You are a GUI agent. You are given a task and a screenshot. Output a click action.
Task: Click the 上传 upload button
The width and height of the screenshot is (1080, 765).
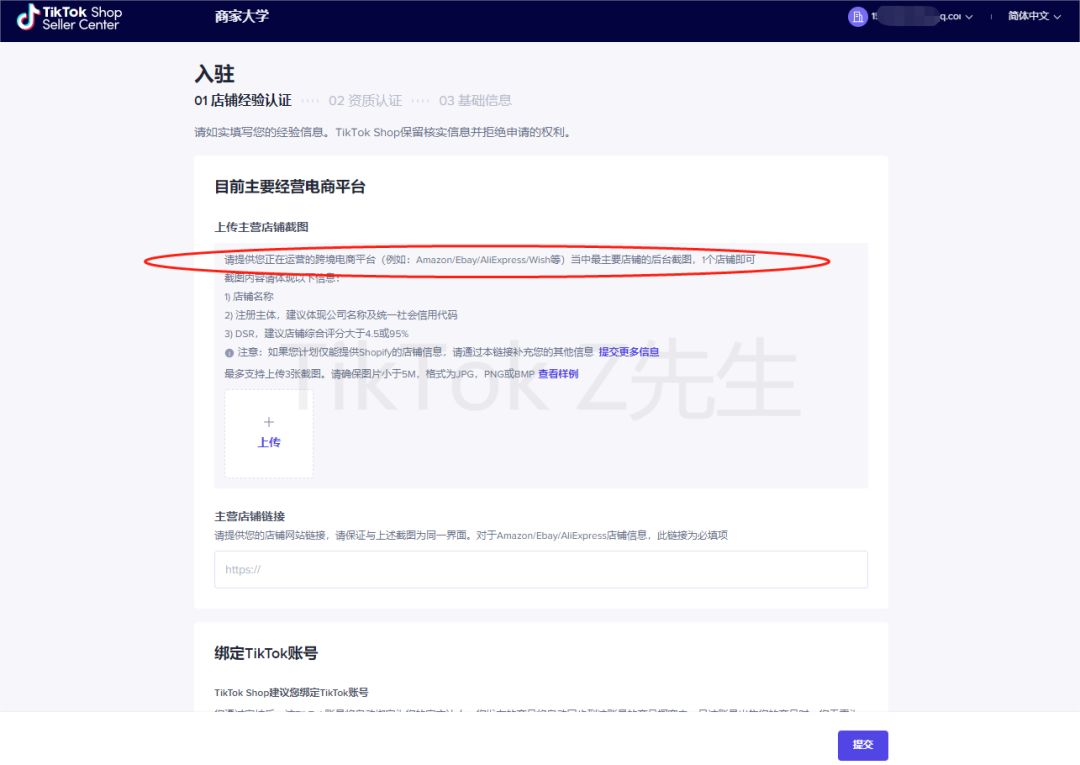[x=268, y=443]
